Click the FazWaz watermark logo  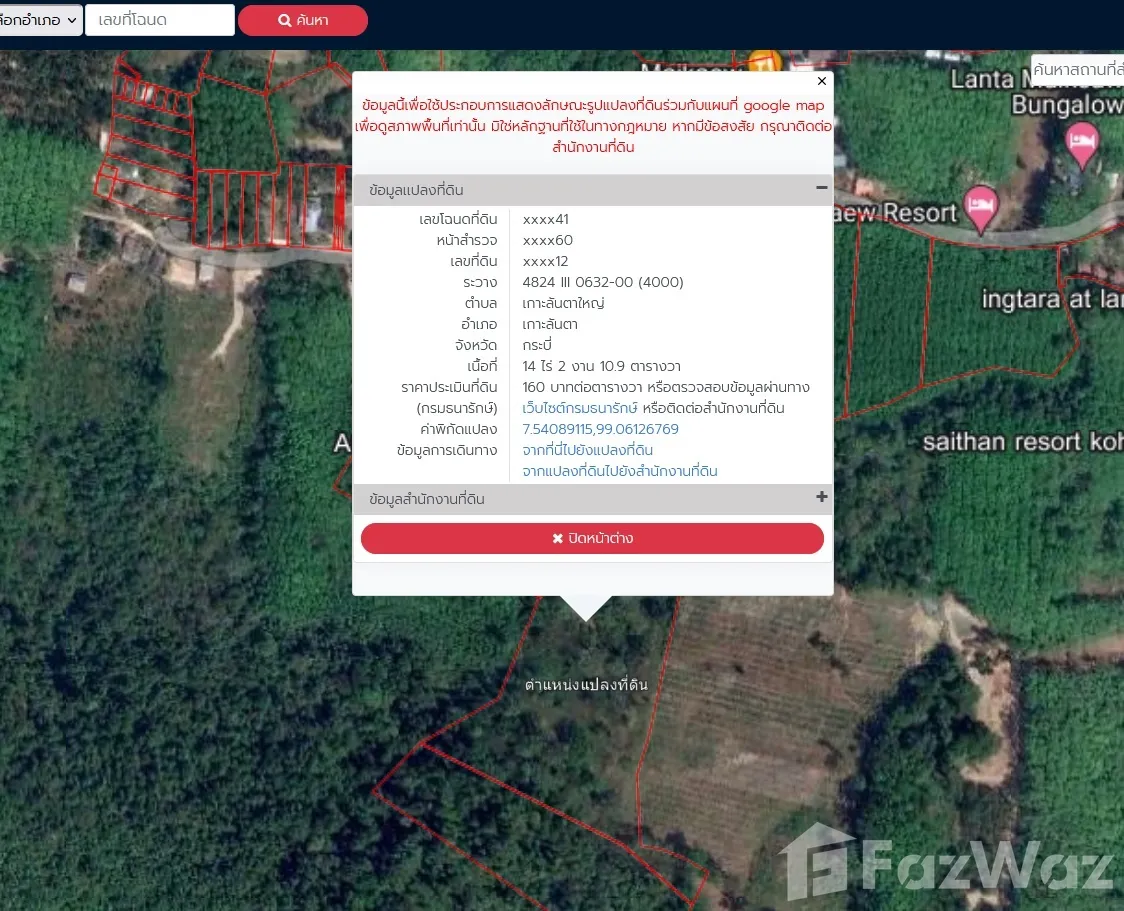(945, 864)
